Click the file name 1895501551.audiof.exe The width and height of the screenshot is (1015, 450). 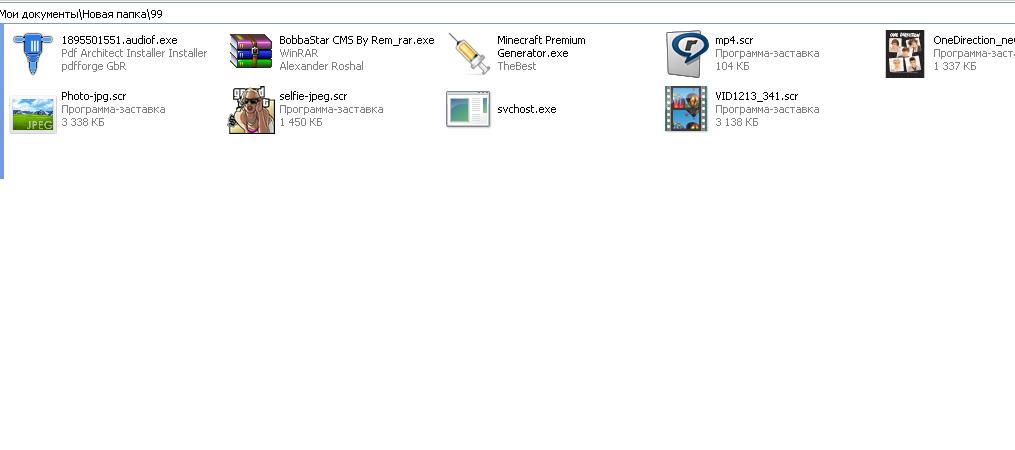[x=119, y=40]
